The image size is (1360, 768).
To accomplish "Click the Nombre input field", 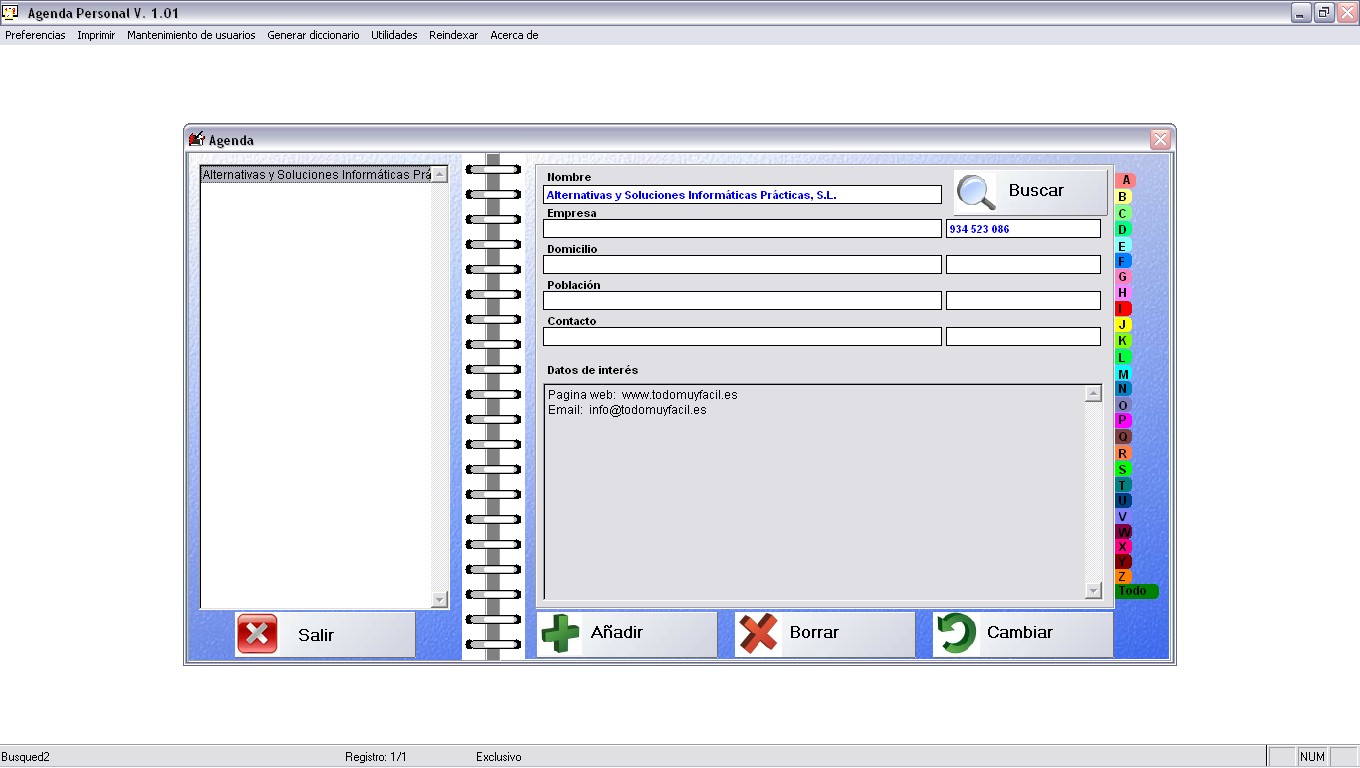I will point(742,195).
